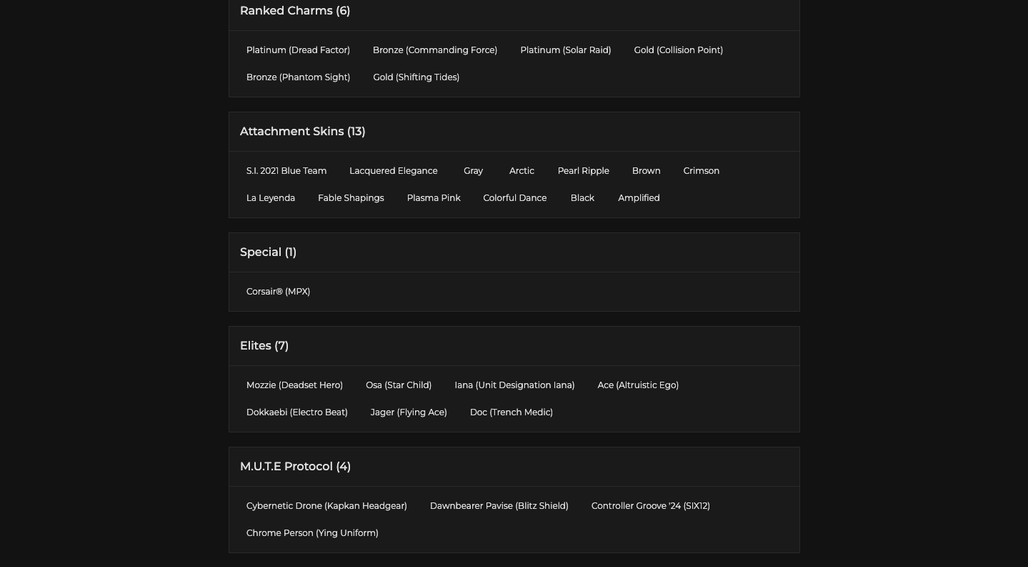The height and width of the screenshot is (567, 1028).
Task: Click the Plasma Pink skin tag
Action: (433, 198)
